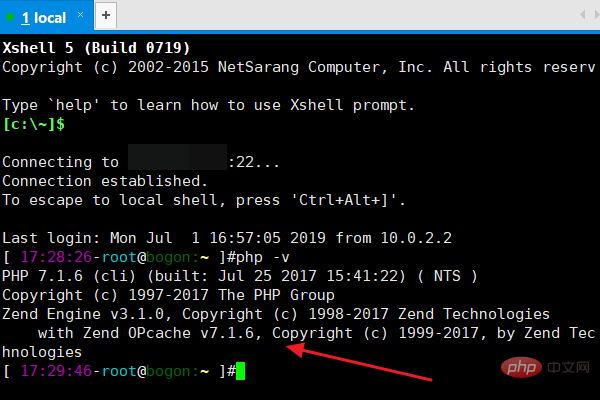
Task: Click the local "[c:\~]$" prompt
Action: pos(34,124)
